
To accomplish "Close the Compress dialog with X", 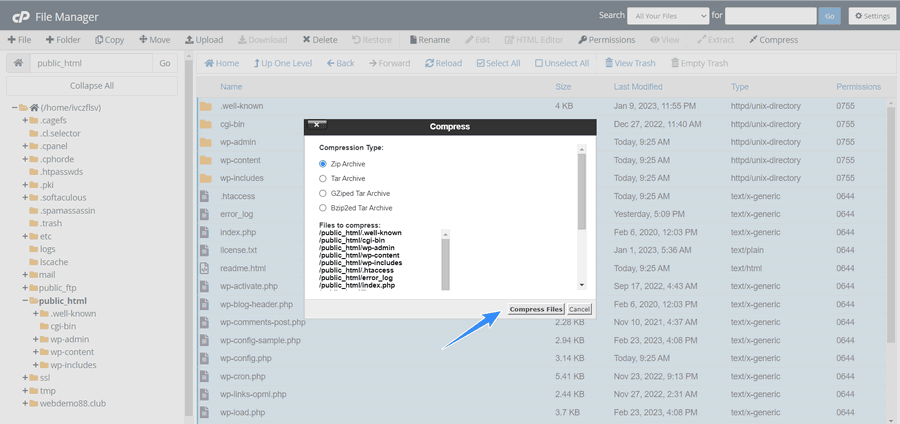I will click(317, 125).
